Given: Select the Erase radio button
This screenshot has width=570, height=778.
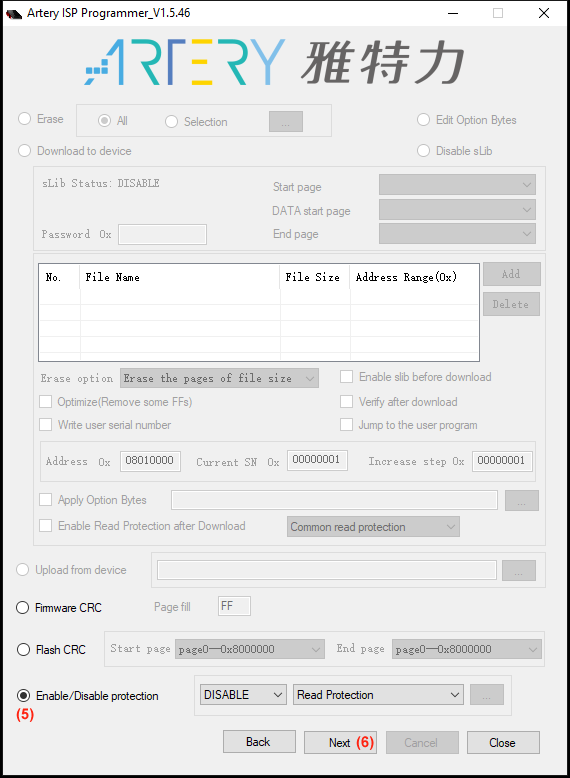Looking at the screenshot, I should pyautogui.click(x=24, y=119).
